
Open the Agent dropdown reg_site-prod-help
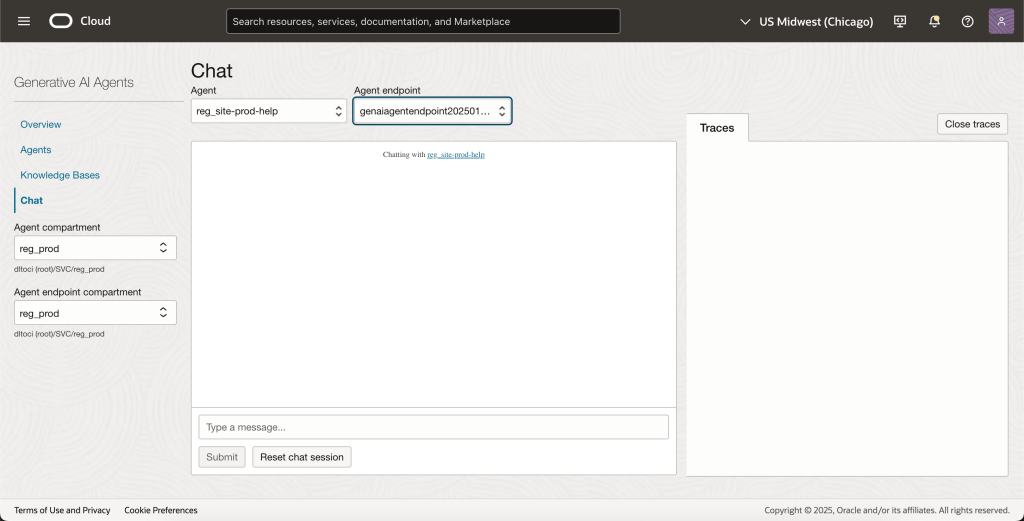[x=269, y=111]
